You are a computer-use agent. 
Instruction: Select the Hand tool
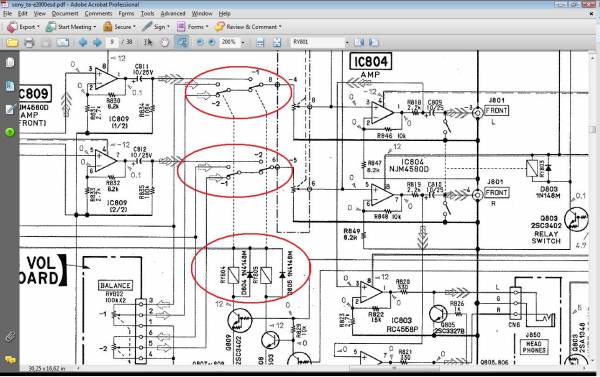click(165, 42)
